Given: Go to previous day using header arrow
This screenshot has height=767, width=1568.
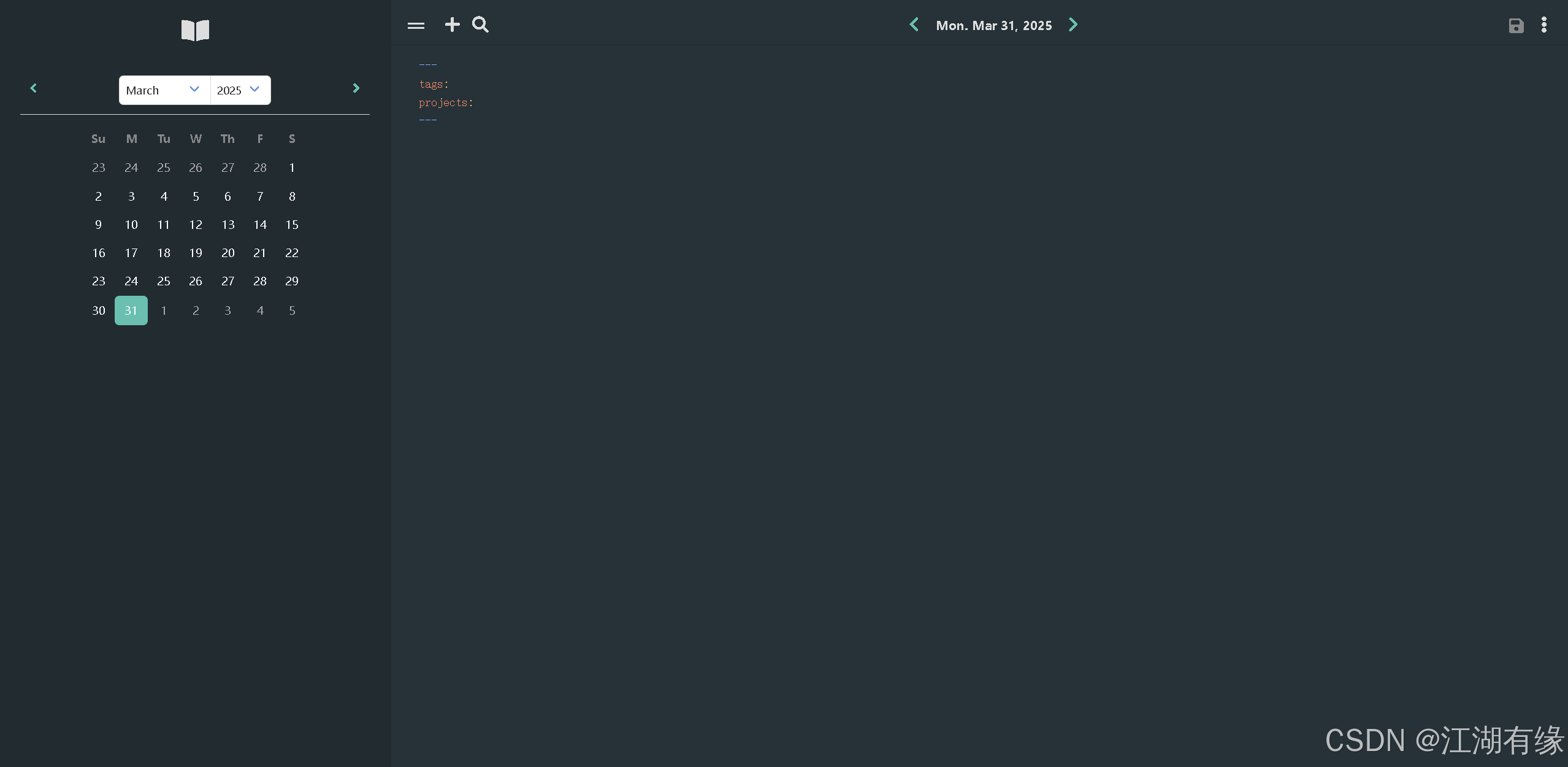Looking at the screenshot, I should click(914, 25).
